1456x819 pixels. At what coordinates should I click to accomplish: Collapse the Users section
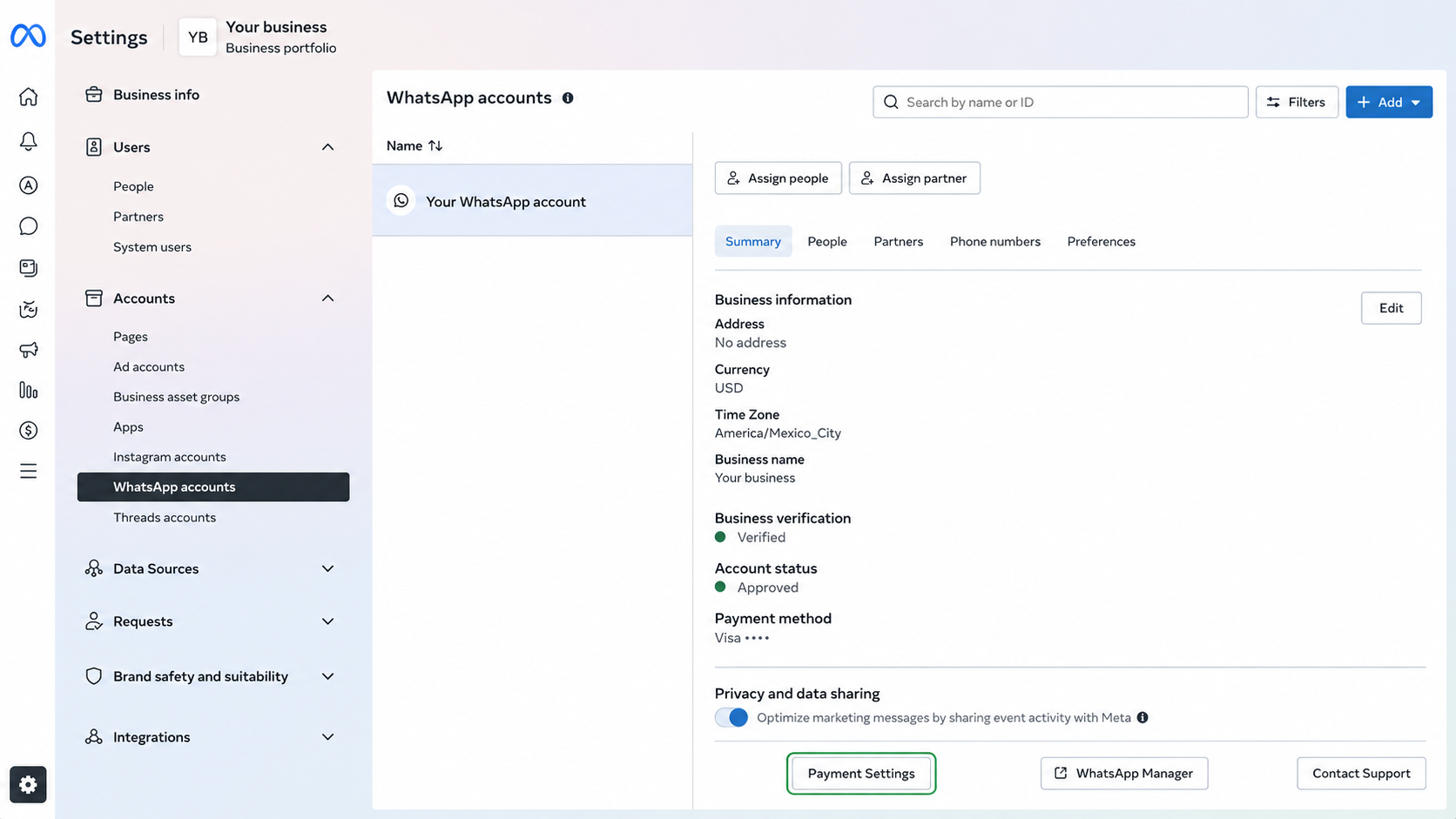coord(327,147)
